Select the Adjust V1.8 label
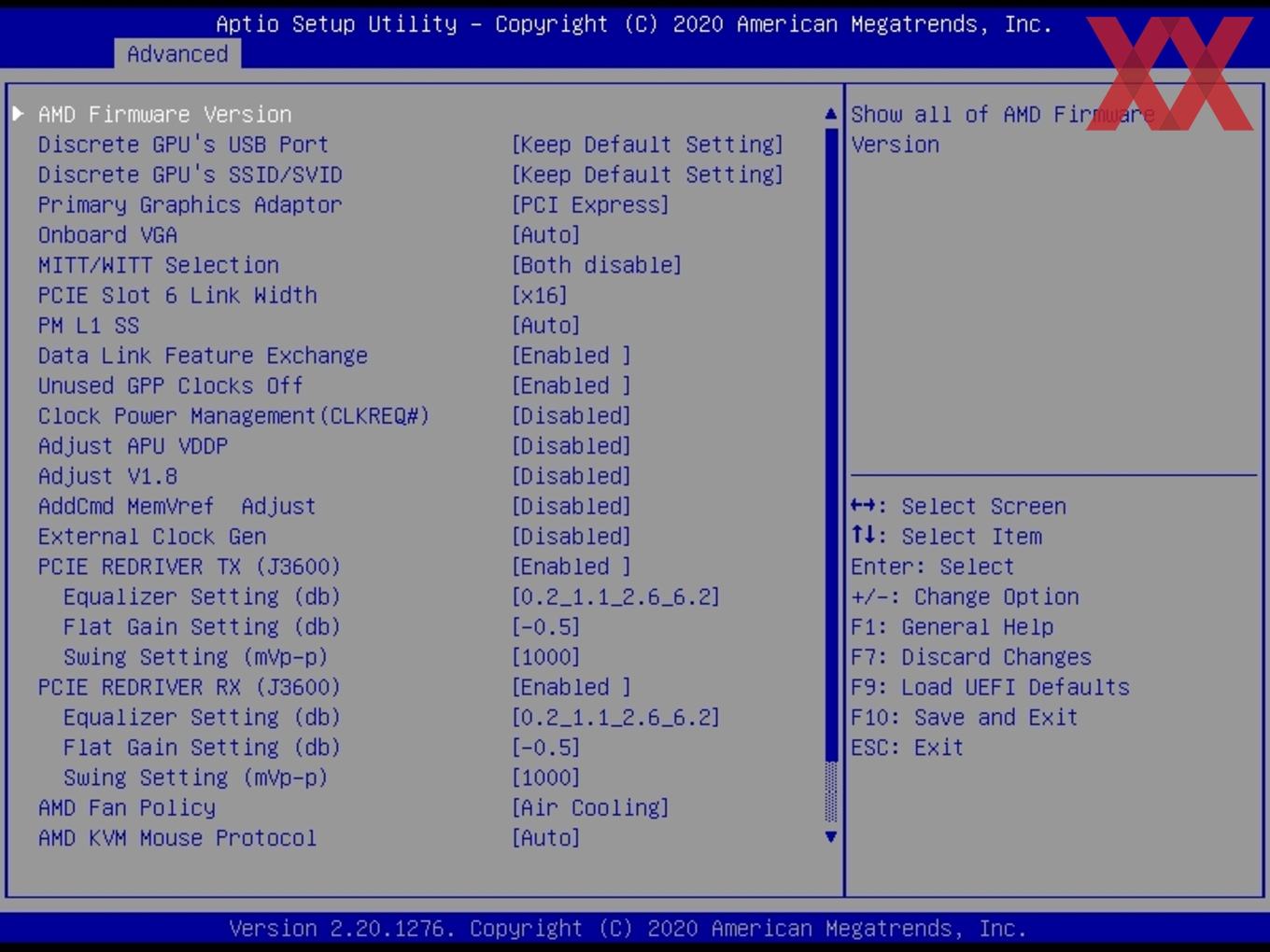Image resolution: width=1270 pixels, height=952 pixels. tap(107, 476)
